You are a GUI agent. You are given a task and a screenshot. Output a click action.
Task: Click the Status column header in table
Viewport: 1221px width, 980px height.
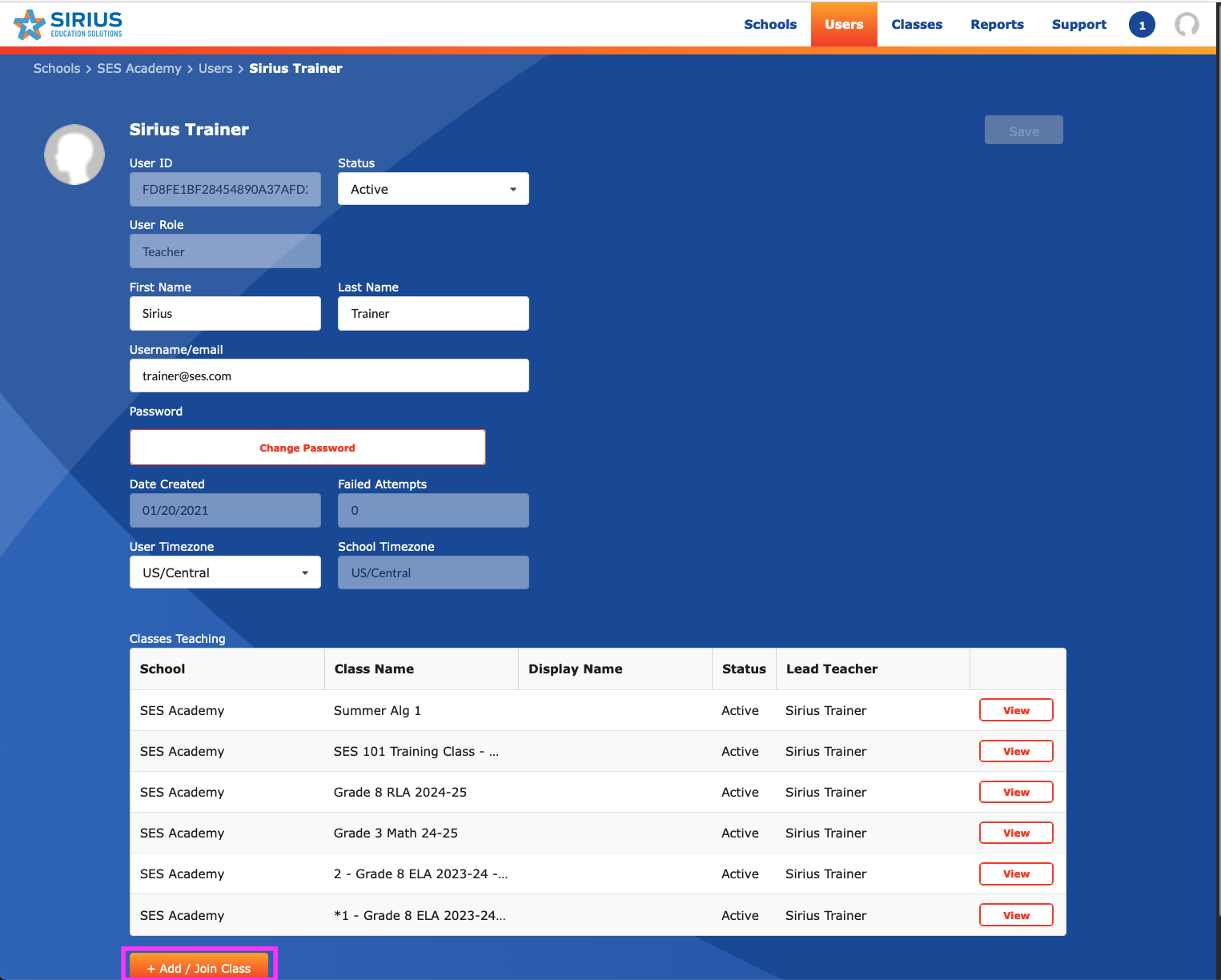(744, 669)
